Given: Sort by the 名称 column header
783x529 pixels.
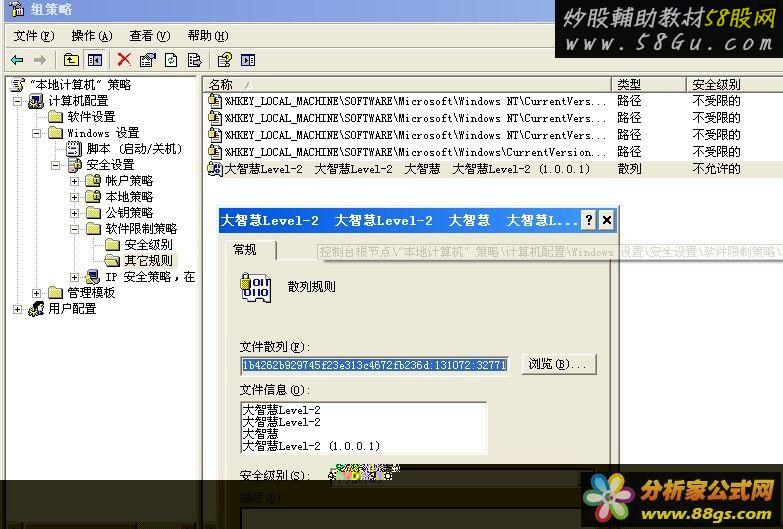Looking at the screenshot, I should (x=407, y=84).
